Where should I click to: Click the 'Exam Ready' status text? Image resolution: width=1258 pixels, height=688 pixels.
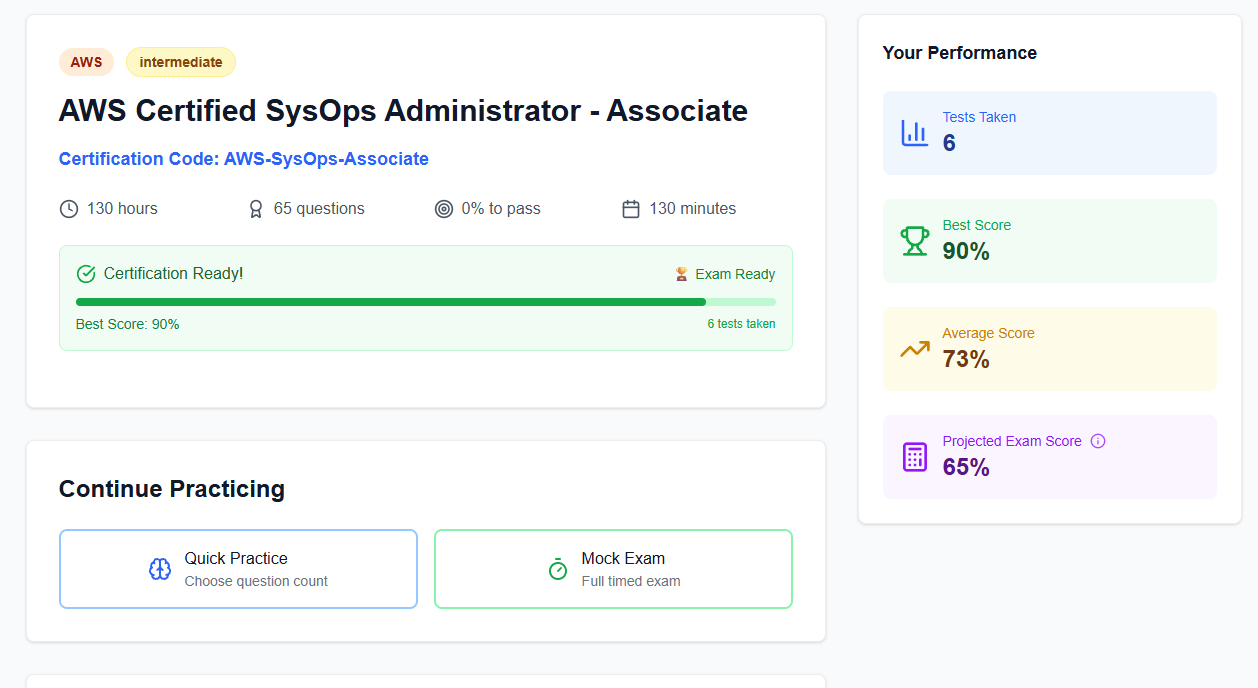[735, 274]
